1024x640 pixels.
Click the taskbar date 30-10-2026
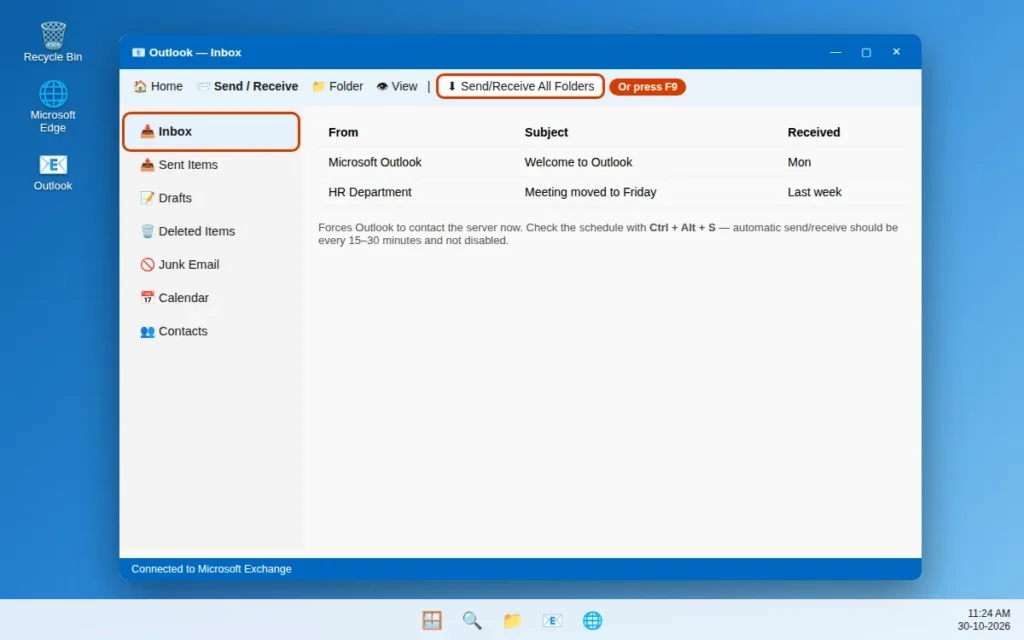click(x=984, y=626)
